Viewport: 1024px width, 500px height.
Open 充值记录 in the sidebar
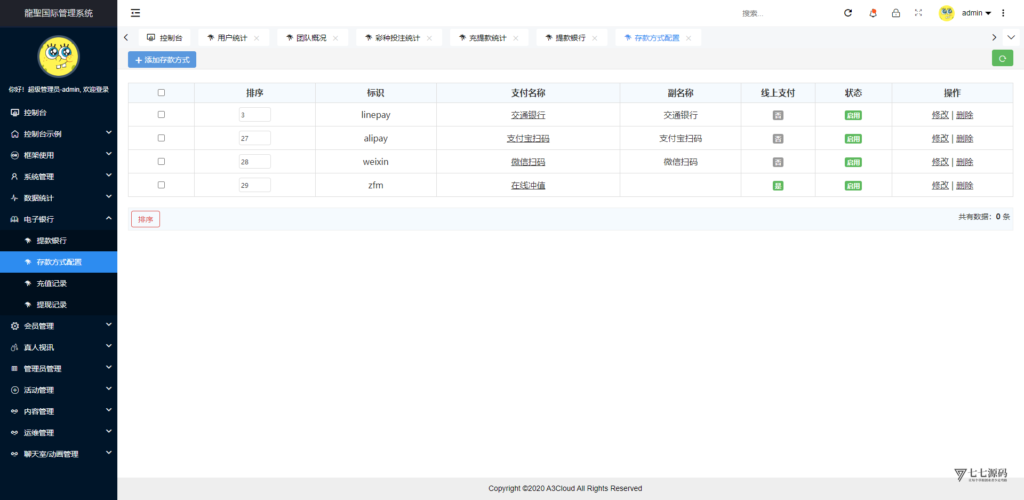(52, 283)
